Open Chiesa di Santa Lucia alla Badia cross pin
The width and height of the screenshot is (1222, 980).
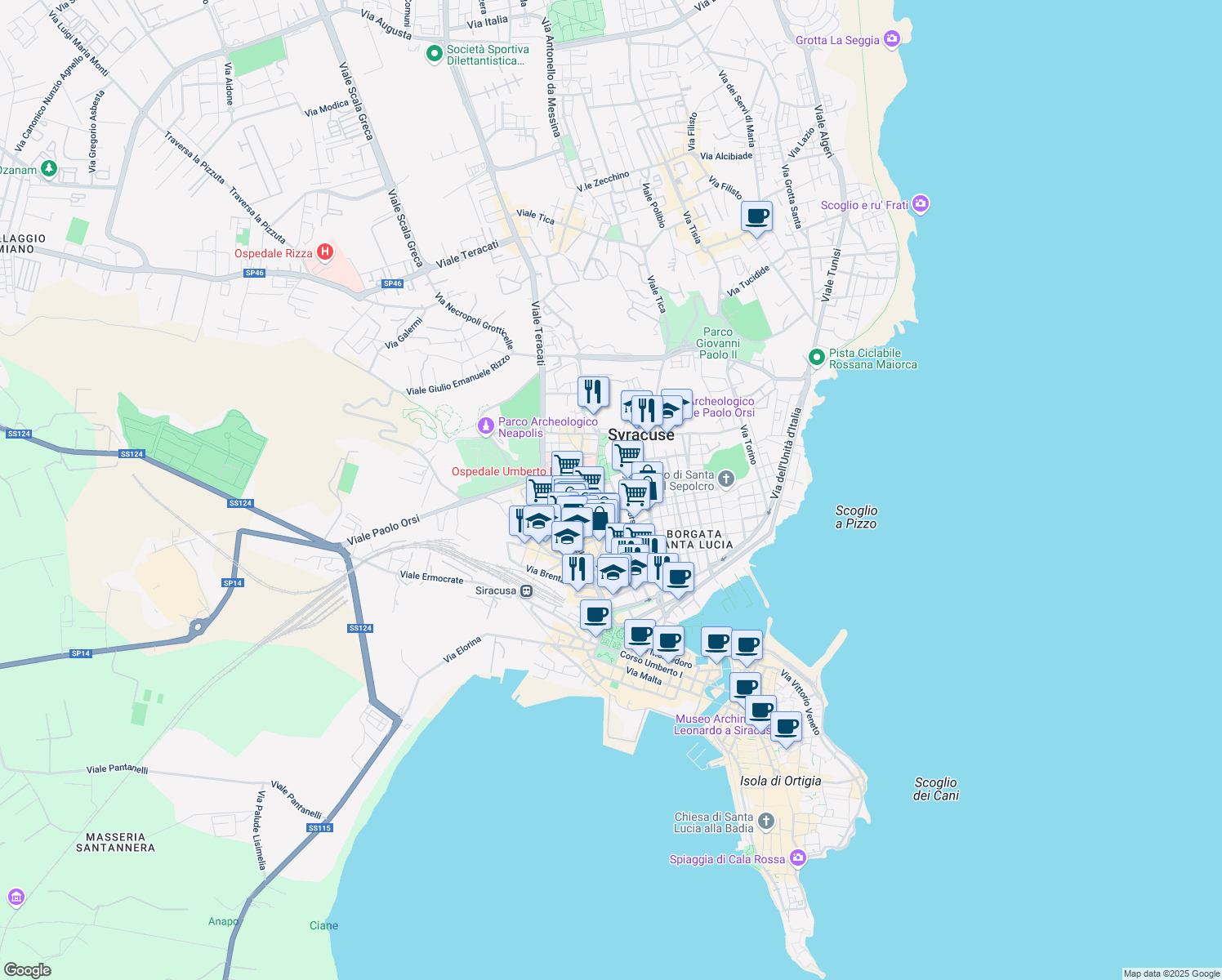765,821
